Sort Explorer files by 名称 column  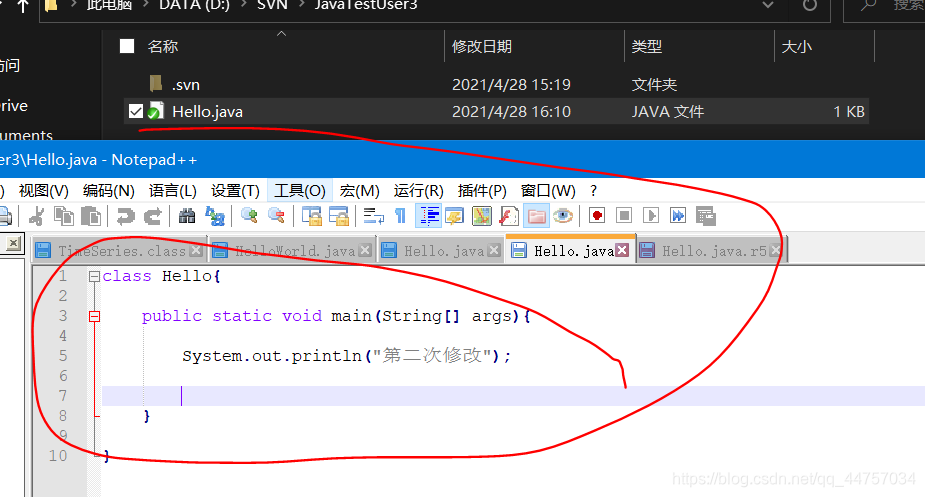[x=163, y=46]
